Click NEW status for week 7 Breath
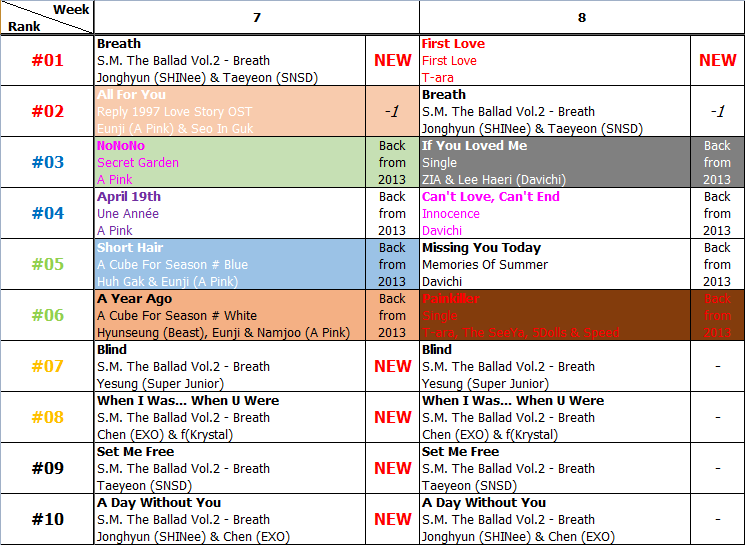Viewport: 745px width, 545px height. tap(392, 60)
